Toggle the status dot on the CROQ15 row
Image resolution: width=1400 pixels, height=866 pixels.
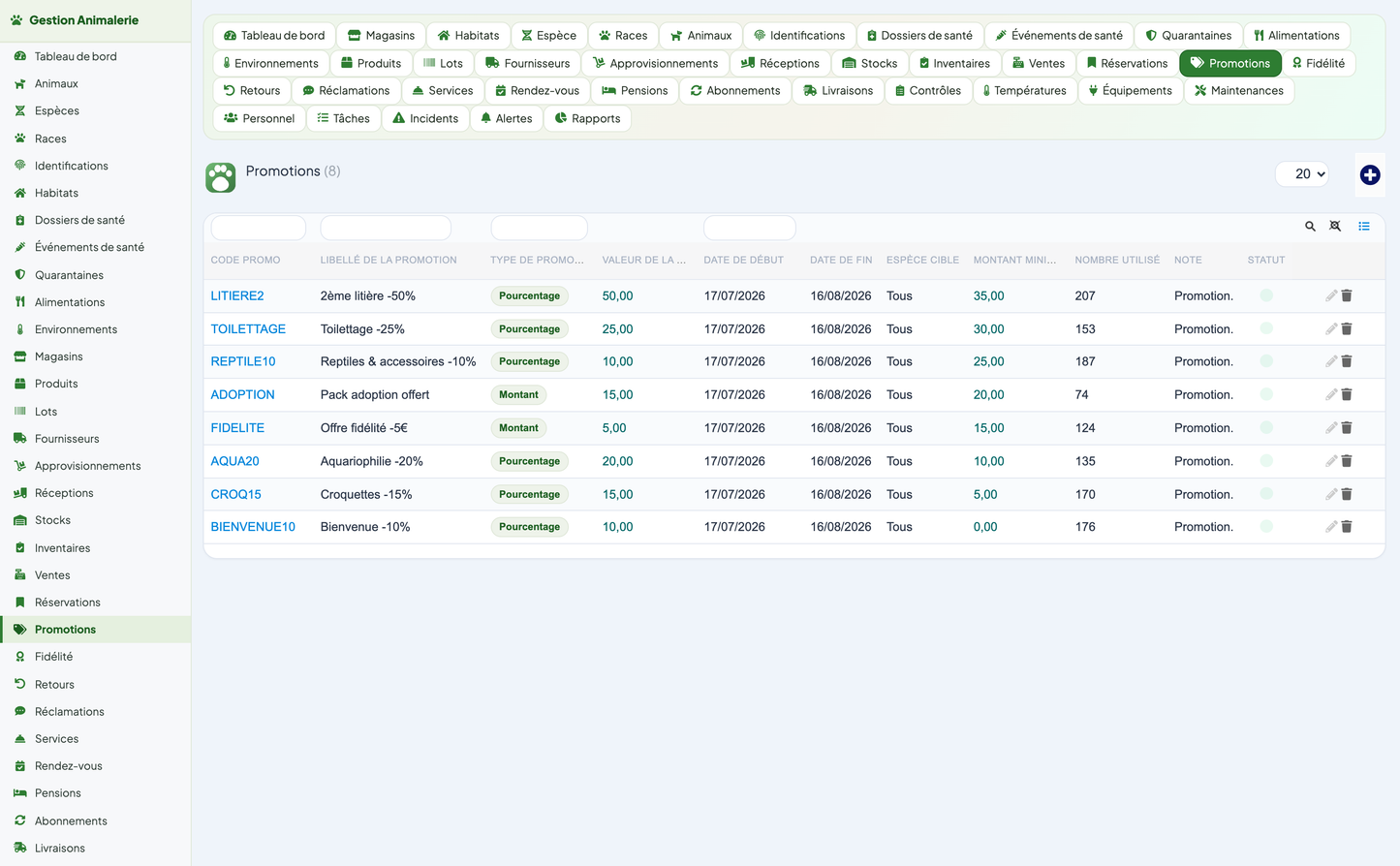point(1266,494)
